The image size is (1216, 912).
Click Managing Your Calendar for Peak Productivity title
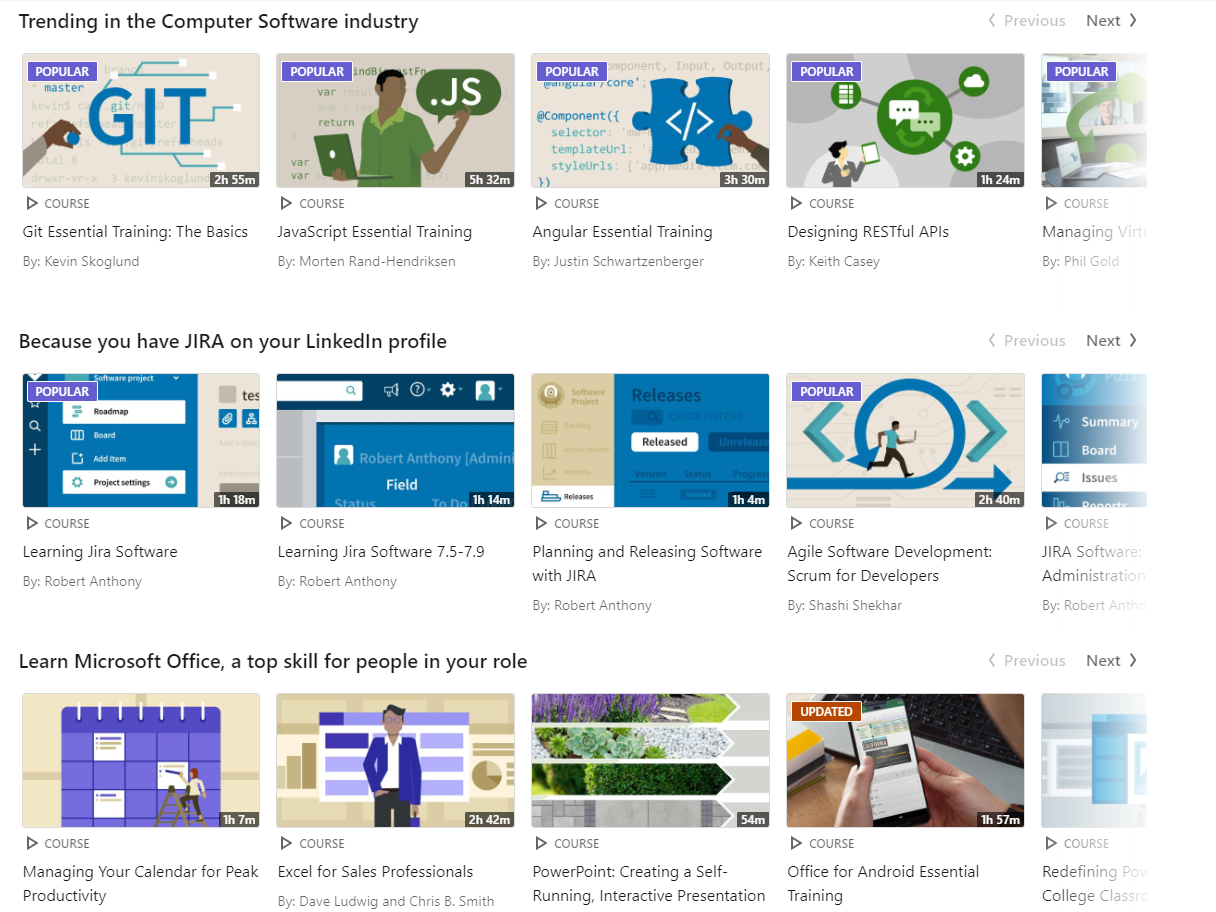point(141,884)
